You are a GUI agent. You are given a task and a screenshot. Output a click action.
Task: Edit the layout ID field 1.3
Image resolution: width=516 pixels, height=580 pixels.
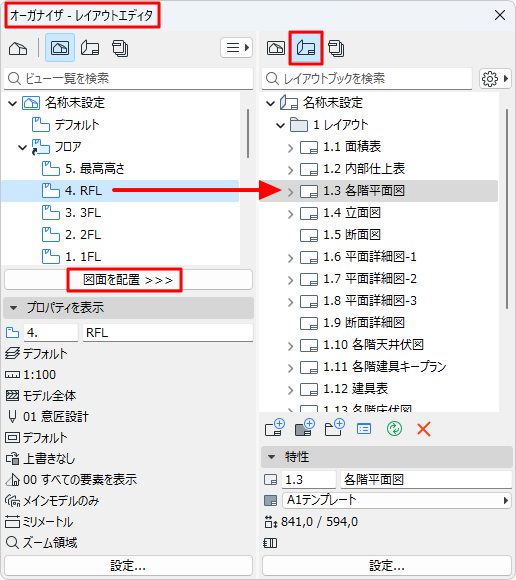[x=309, y=480]
